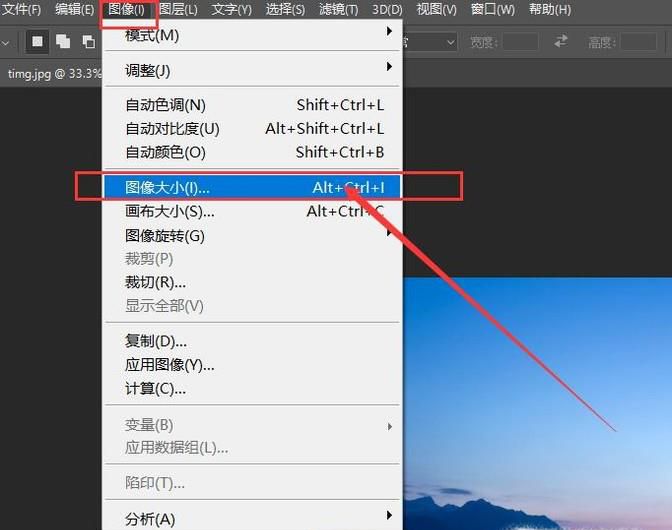This screenshot has height=530, width=672.
Task: Choose 复制(D)... menu entry
Action: tap(252, 341)
